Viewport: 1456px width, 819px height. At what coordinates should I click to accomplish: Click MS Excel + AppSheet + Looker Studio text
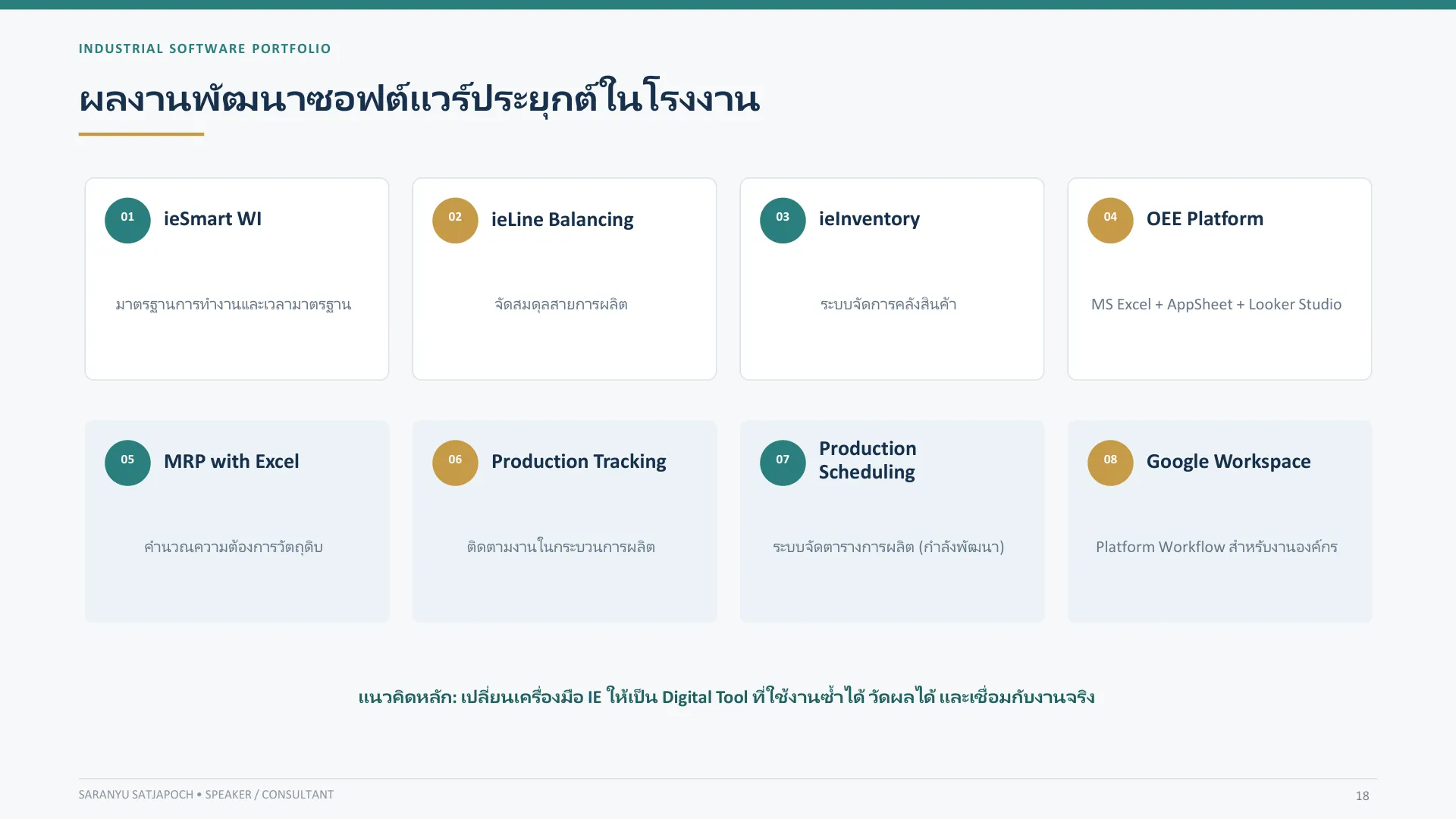coord(1216,305)
